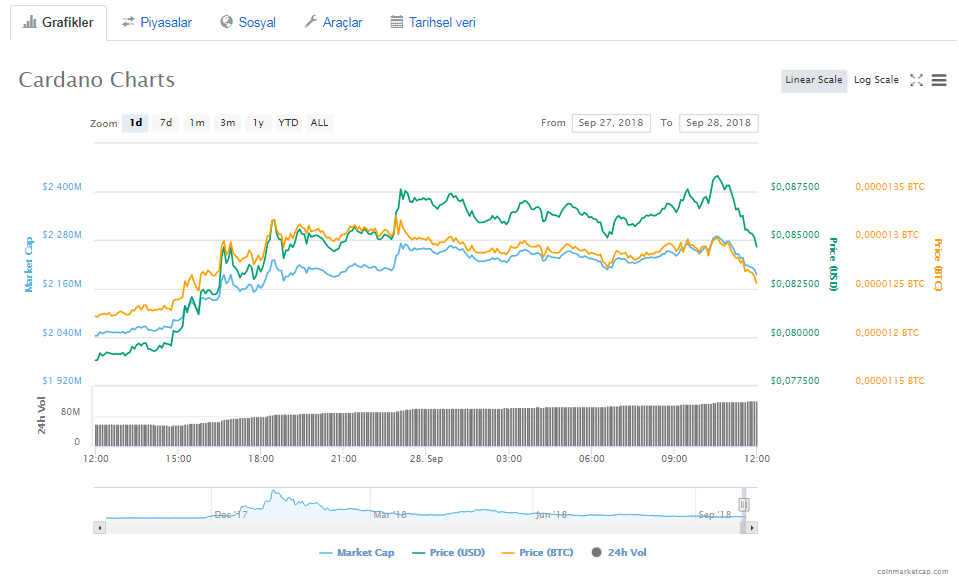Switch chart to Log Scale

click(x=876, y=80)
